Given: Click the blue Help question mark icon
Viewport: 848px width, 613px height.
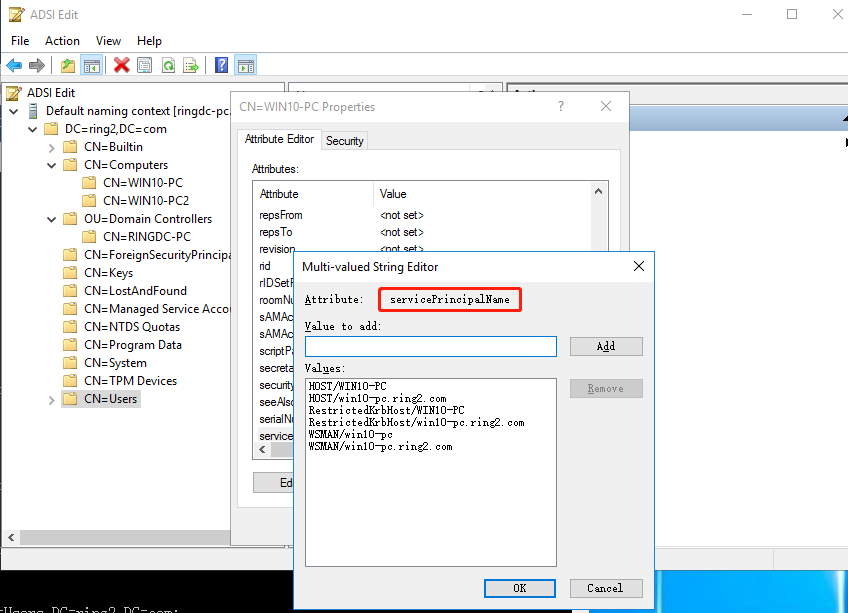Looking at the screenshot, I should click(222, 65).
